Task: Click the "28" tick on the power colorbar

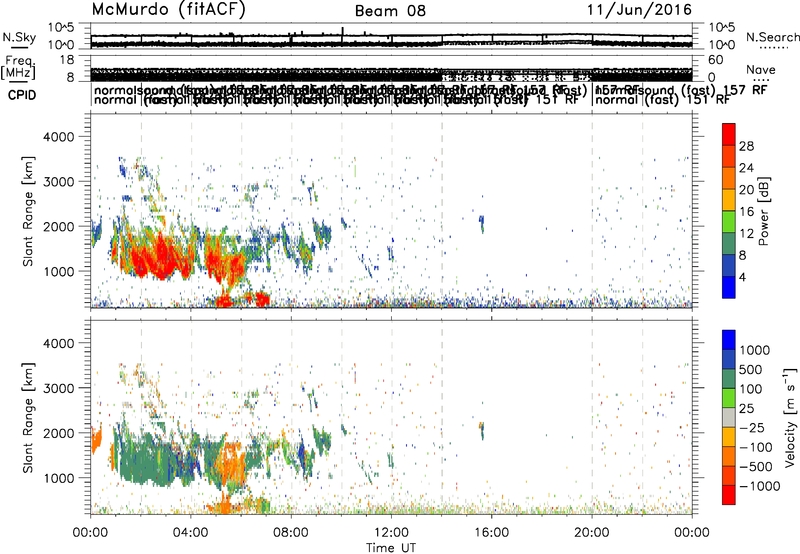Action: click(x=746, y=146)
